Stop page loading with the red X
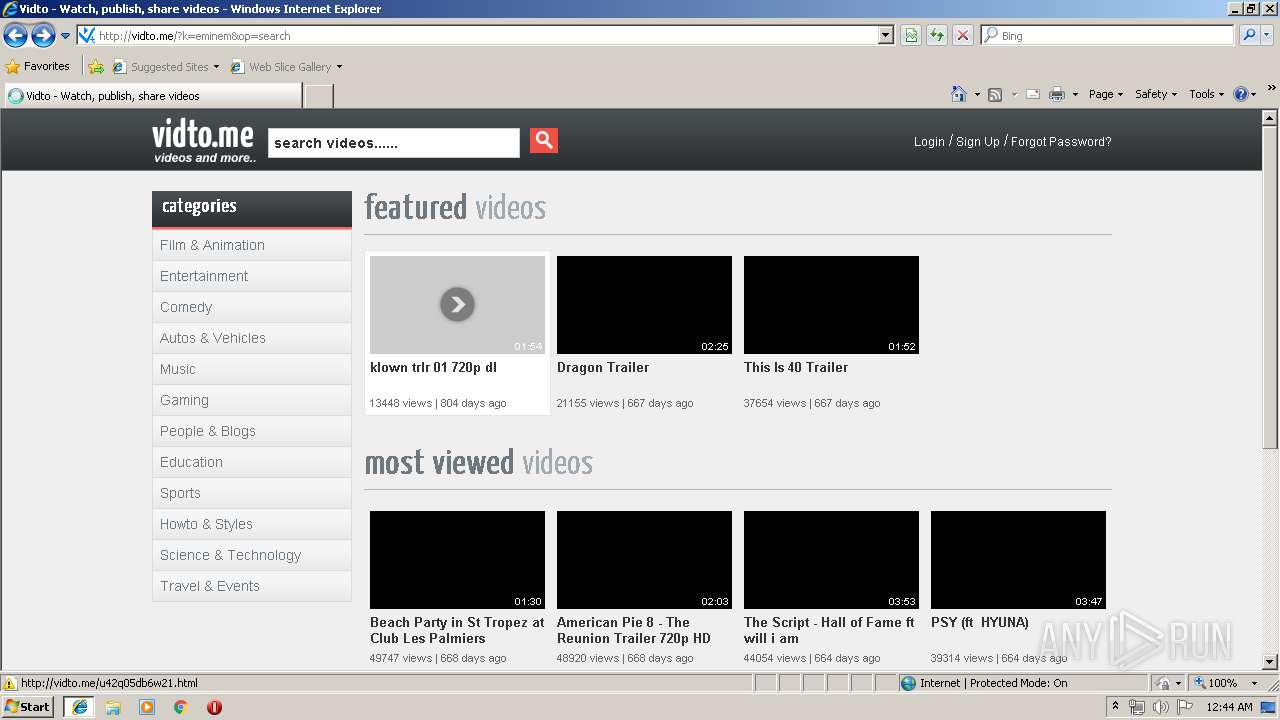This screenshot has width=1280, height=720. (x=963, y=36)
